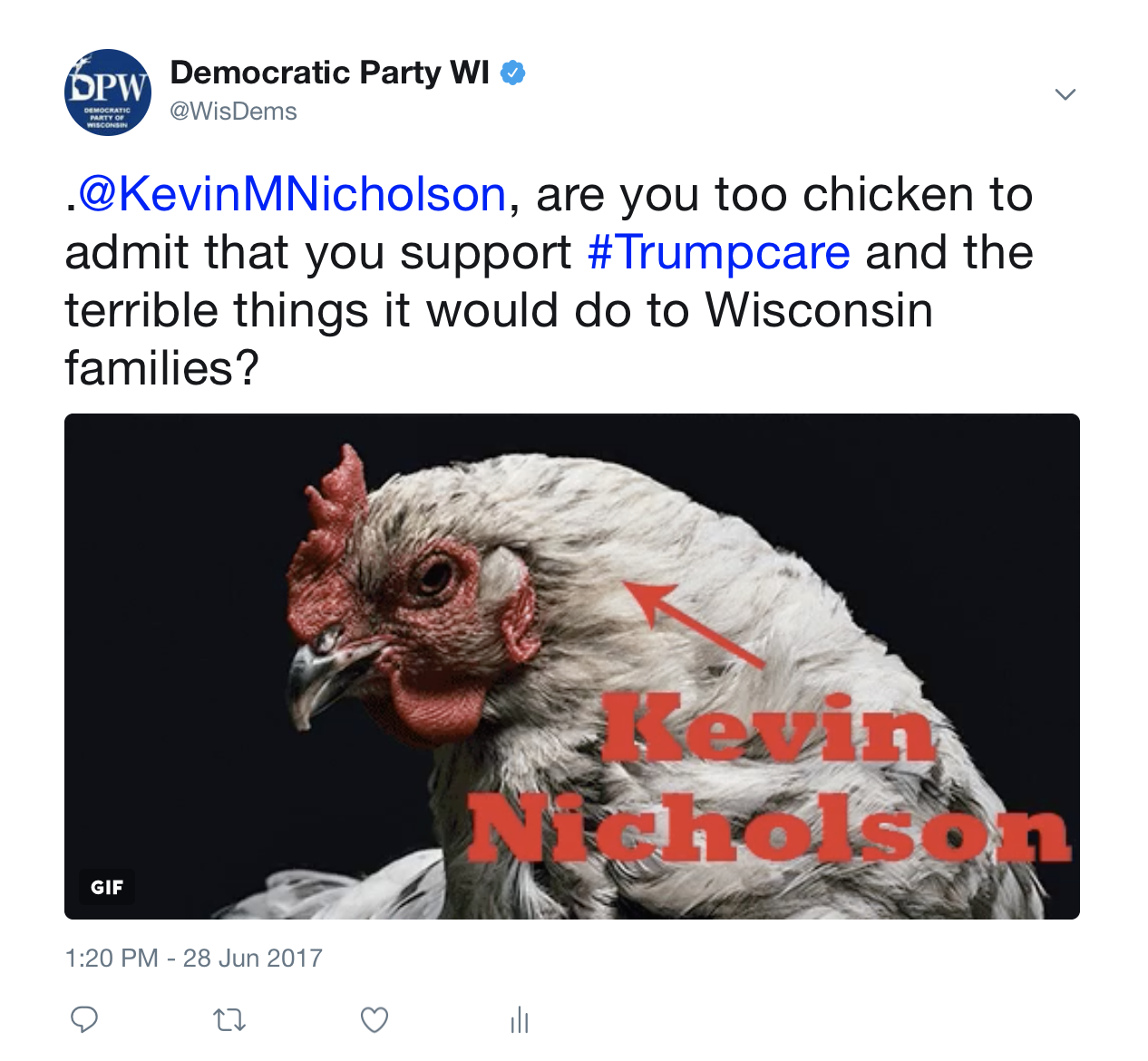The width and height of the screenshot is (1148, 1061).
Task: Click the blue verified badge
Action: (513, 73)
